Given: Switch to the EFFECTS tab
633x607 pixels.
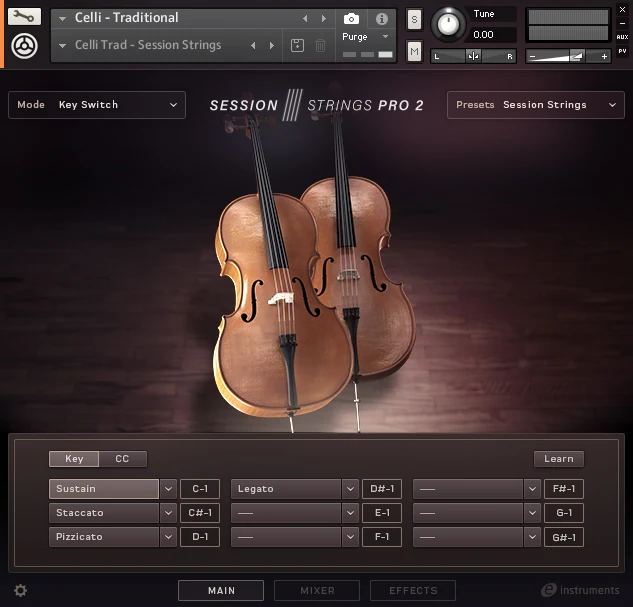Looking at the screenshot, I should tap(413, 591).
